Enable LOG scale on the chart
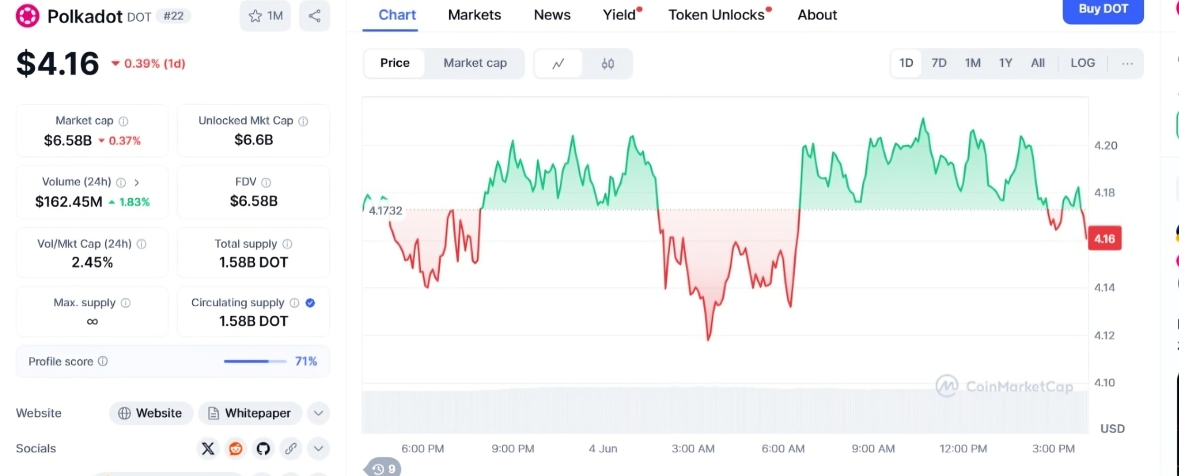The width and height of the screenshot is (1179, 476). point(1083,63)
